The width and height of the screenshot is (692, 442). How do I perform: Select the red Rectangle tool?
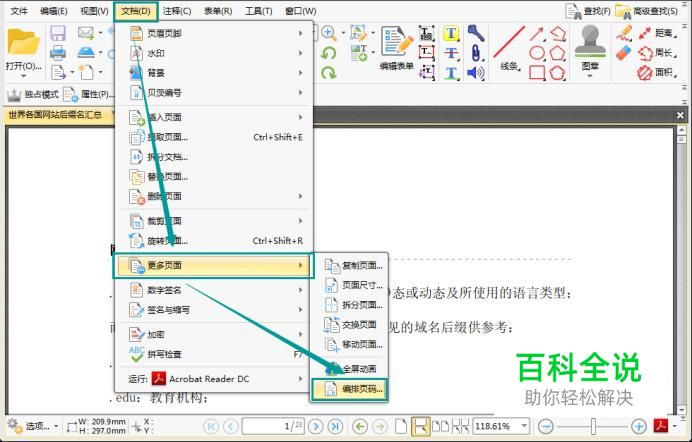(537, 72)
